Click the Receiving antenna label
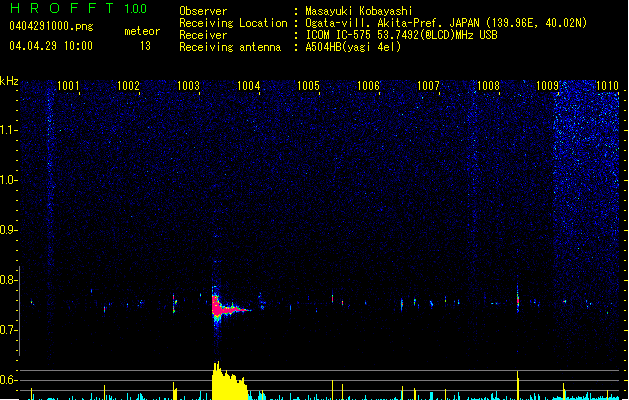Viewport: 629px width, 400px height. click(230, 47)
